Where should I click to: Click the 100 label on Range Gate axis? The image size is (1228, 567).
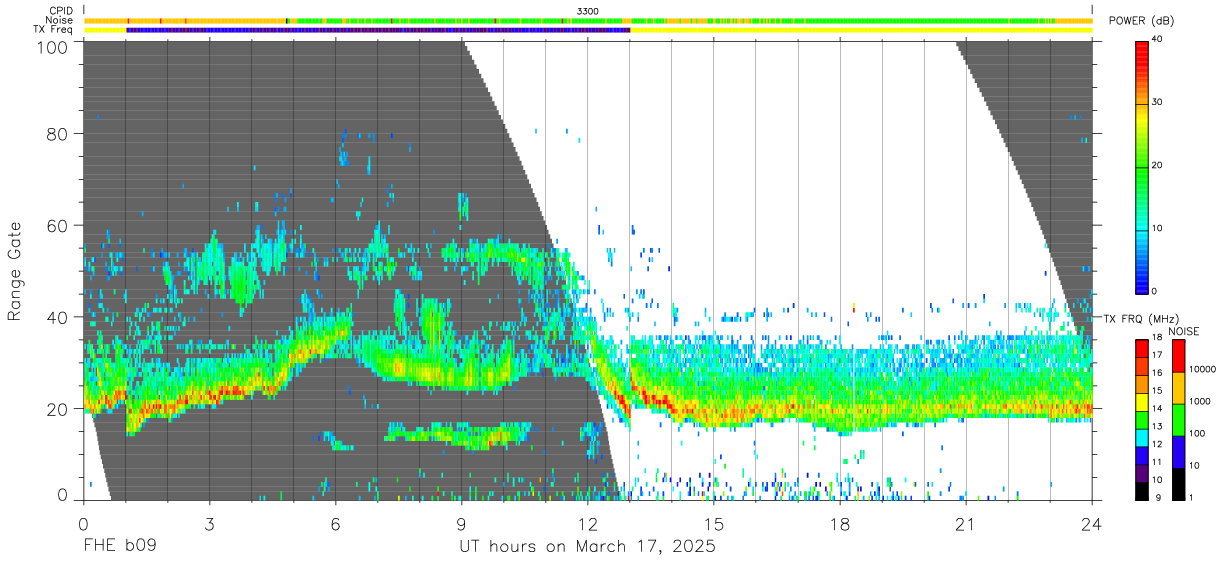[53, 46]
